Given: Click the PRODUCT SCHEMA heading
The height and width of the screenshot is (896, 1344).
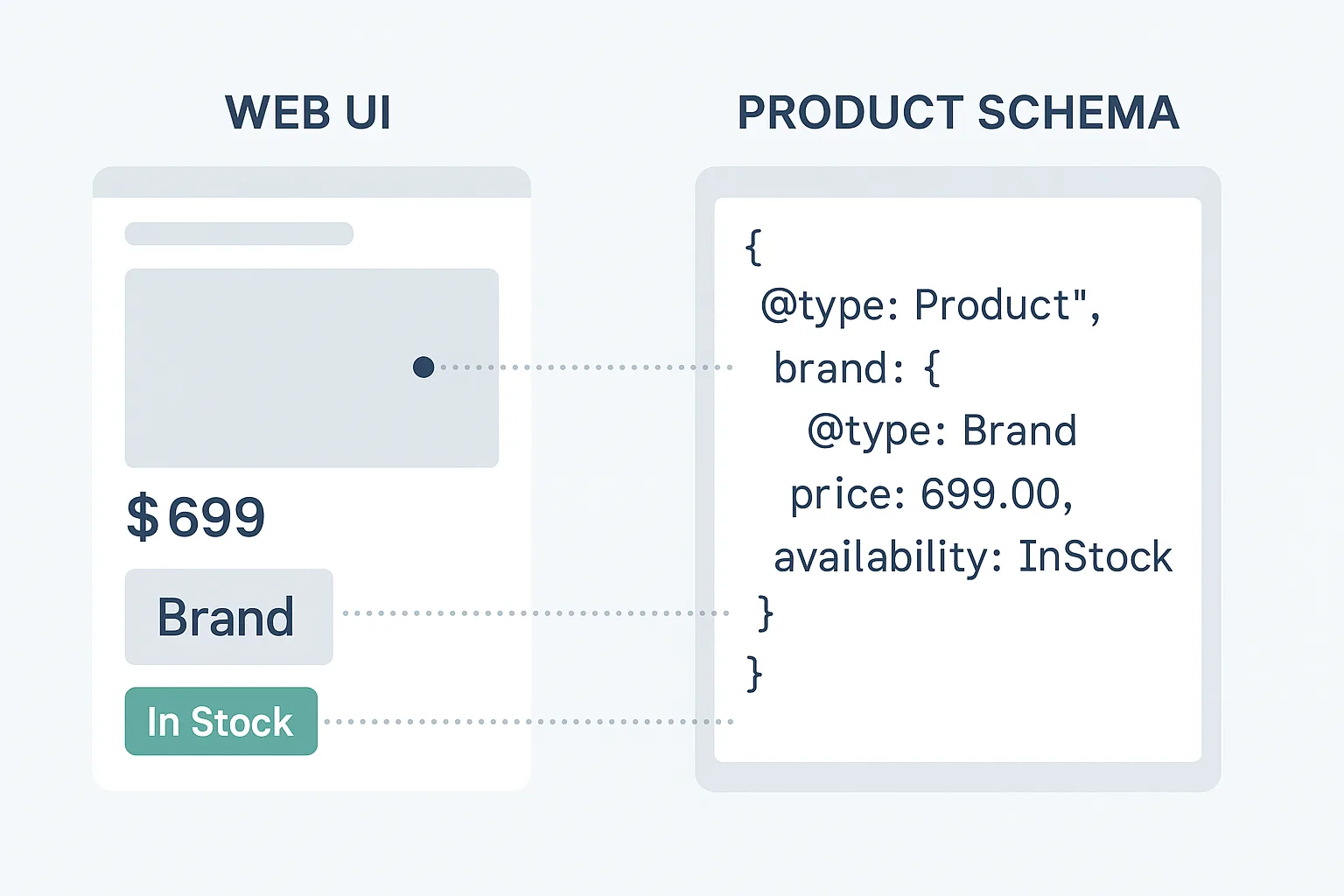Looking at the screenshot, I should [958, 113].
